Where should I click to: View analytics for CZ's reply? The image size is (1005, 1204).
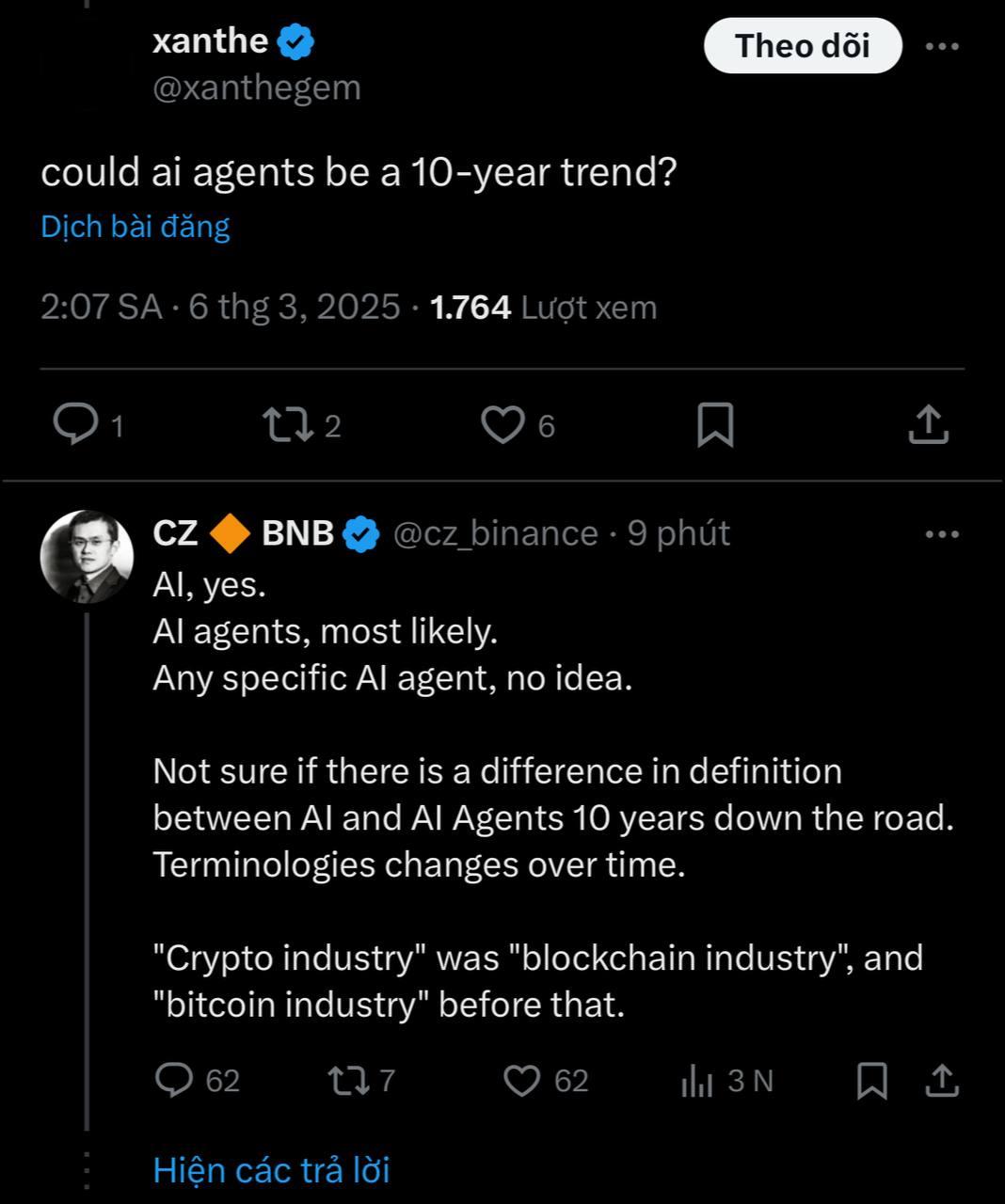pos(697,1082)
